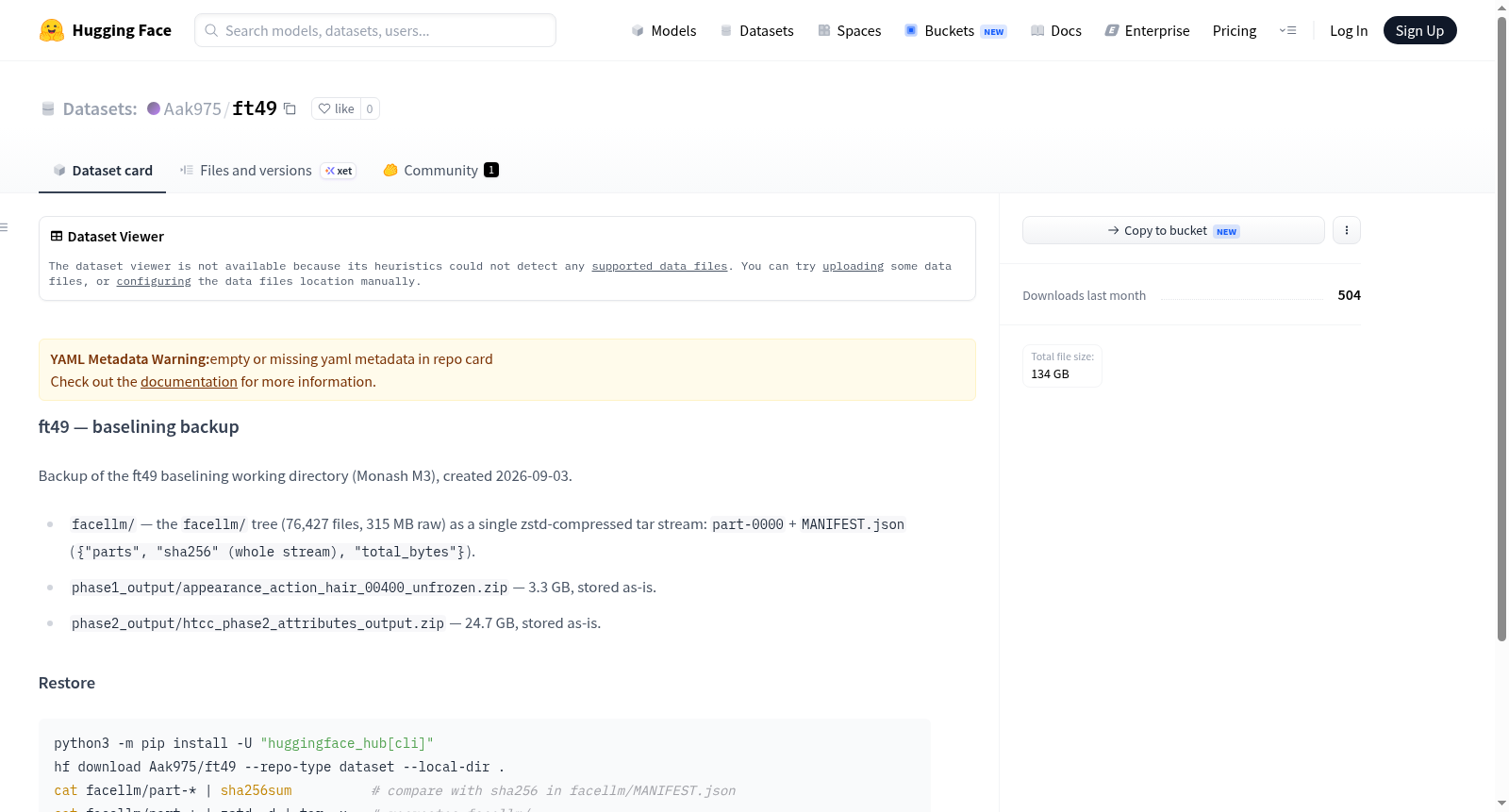Open the configuring link in Dataset Viewer
Viewport: 1509px width, 812px height.
click(154, 282)
